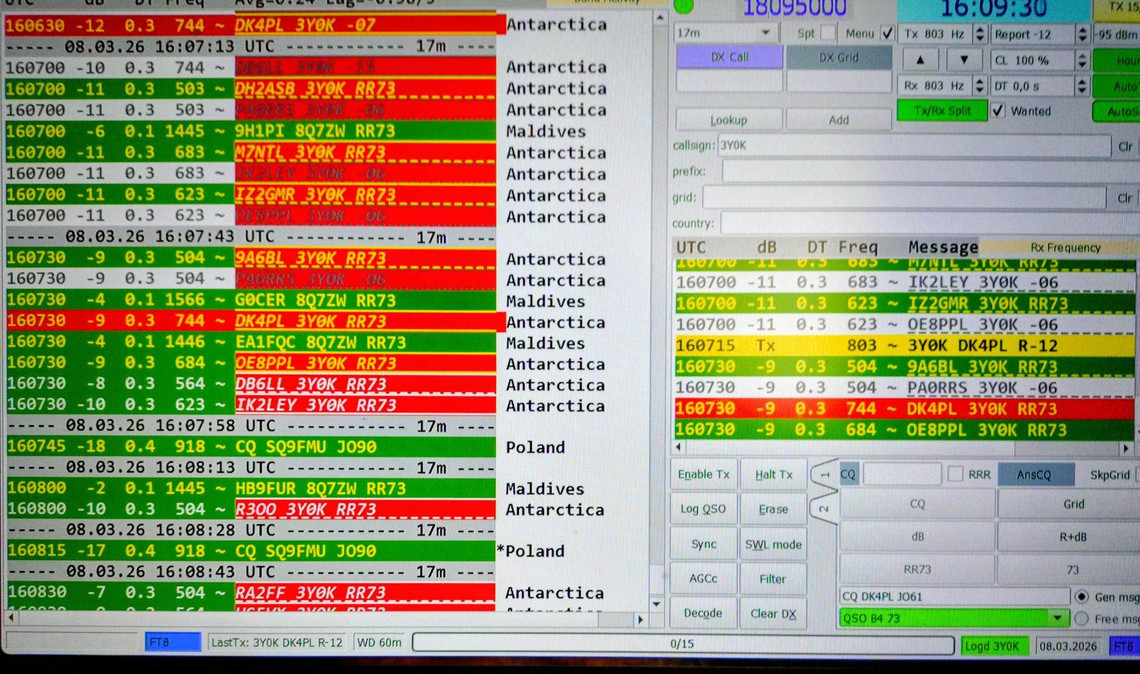1140x674 pixels.
Task: Select the Free msg radio button
Action: (1081, 619)
